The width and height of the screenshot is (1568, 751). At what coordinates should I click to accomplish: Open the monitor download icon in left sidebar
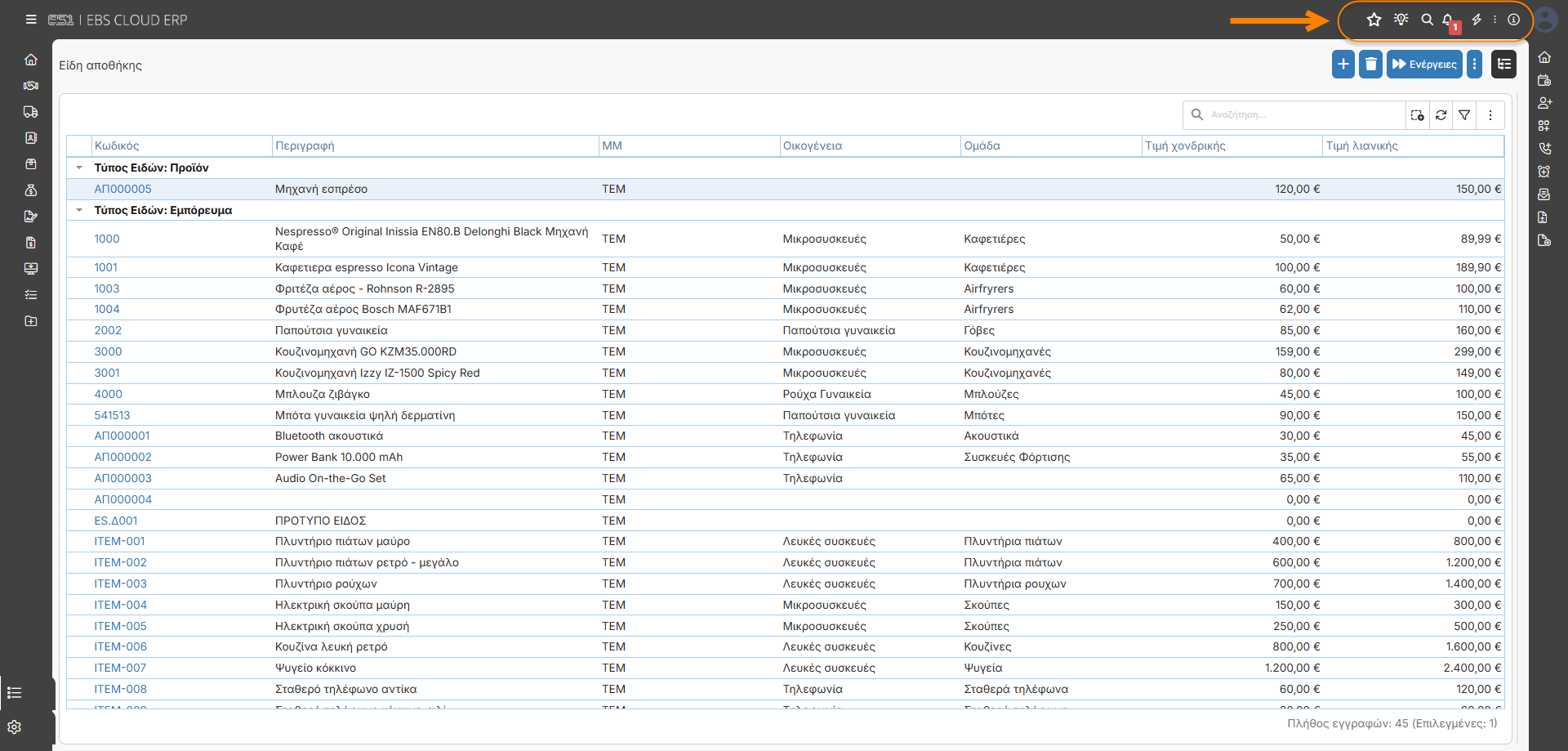click(31, 269)
